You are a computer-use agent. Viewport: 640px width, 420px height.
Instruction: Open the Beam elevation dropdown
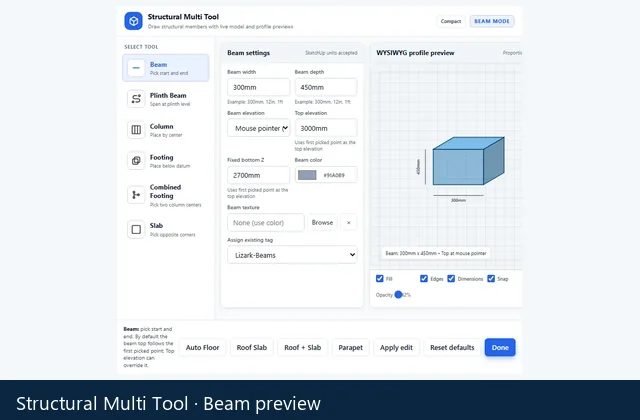click(x=258, y=128)
